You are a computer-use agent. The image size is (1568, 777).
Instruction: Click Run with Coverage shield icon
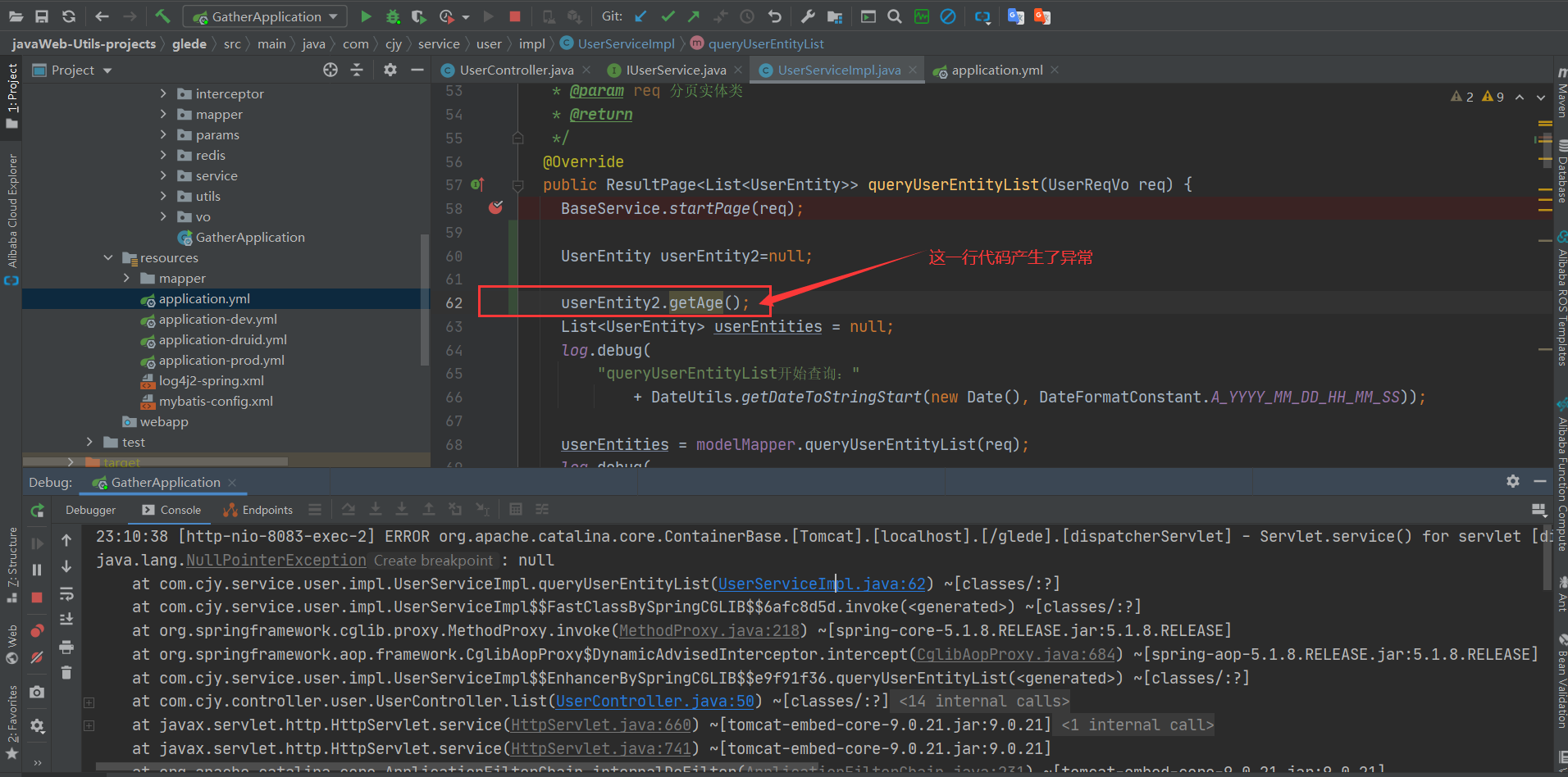pos(419,16)
